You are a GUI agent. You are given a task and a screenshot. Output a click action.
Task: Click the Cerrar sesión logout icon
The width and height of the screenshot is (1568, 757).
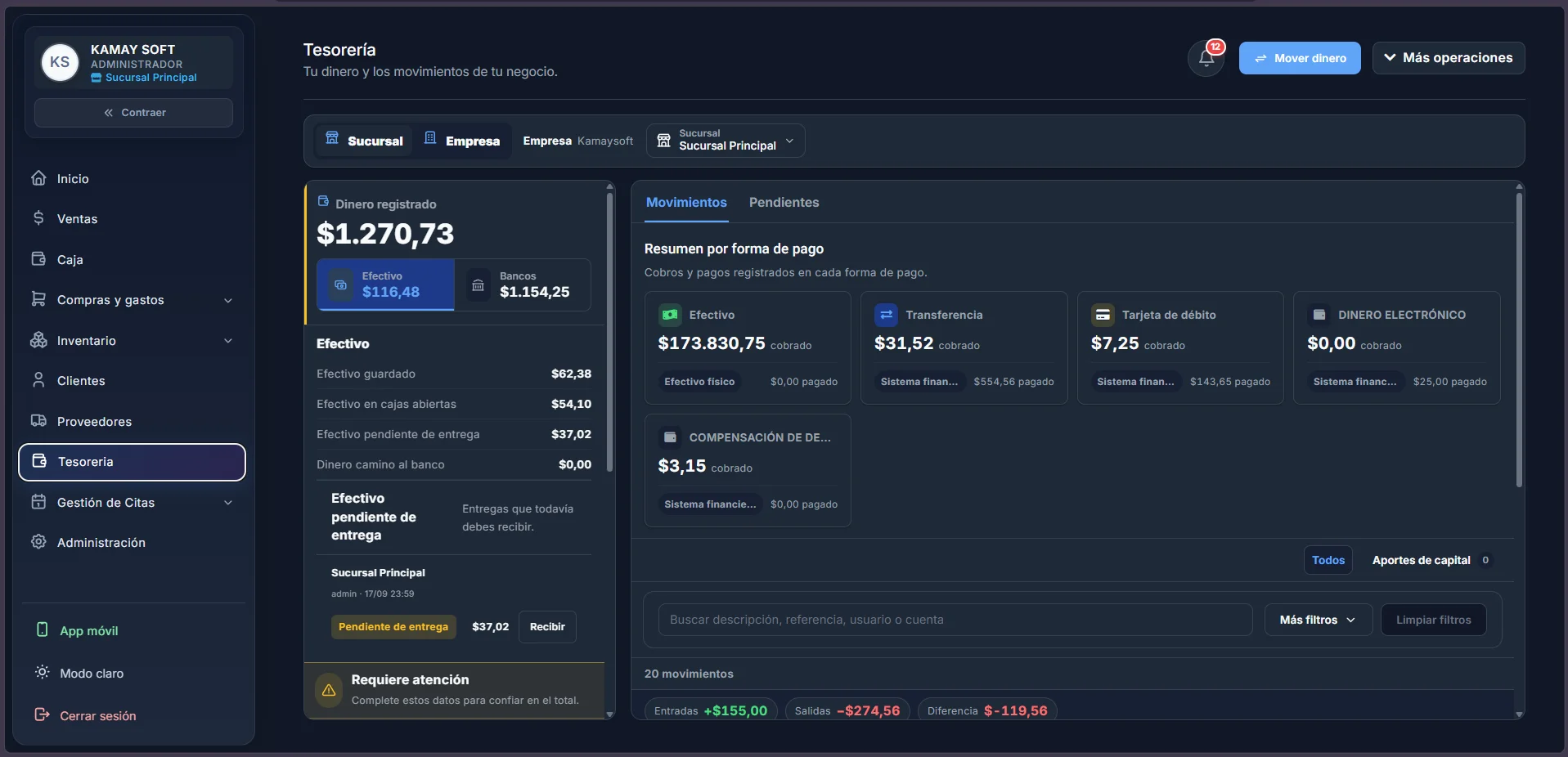[x=43, y=715]
